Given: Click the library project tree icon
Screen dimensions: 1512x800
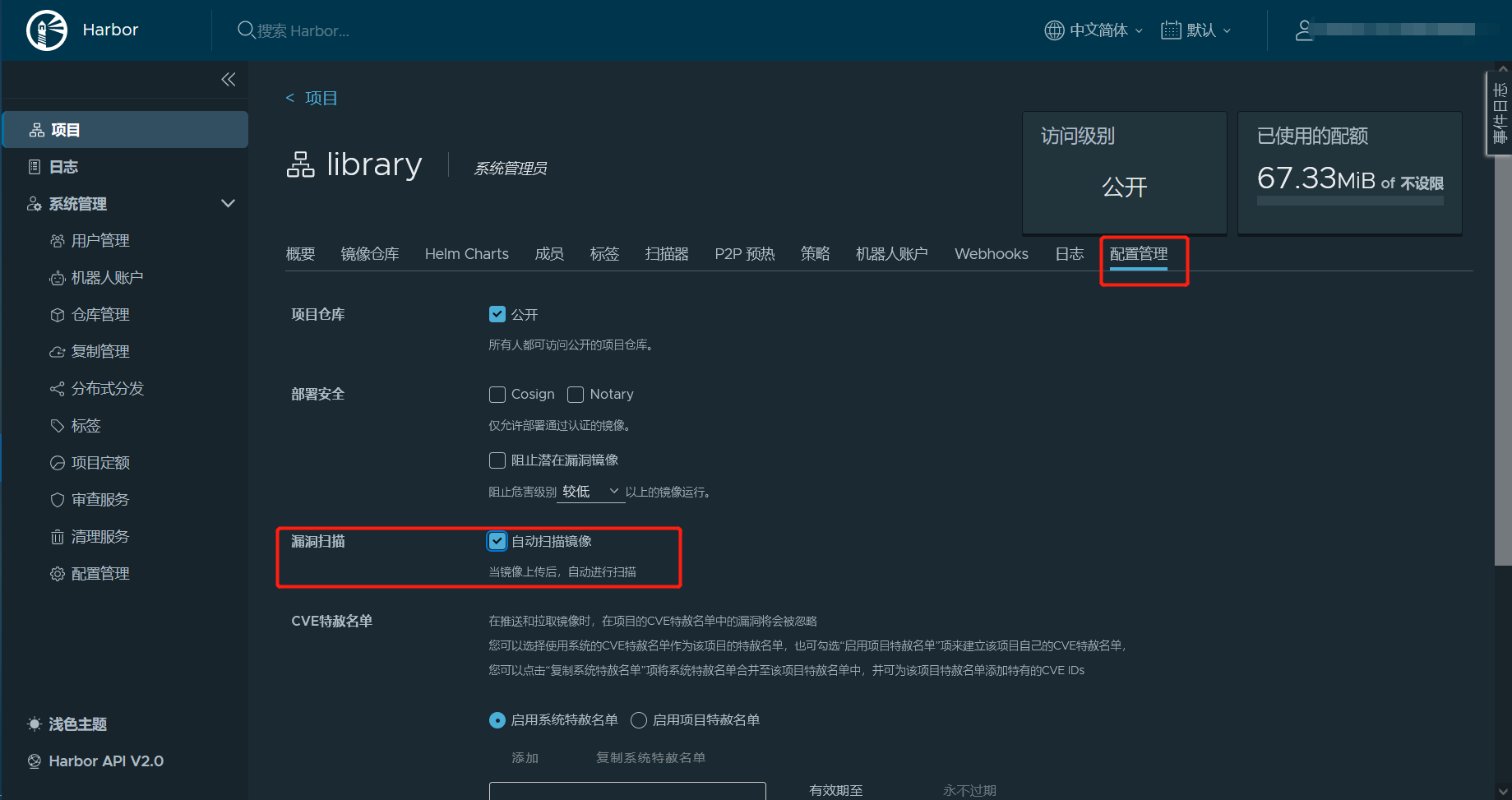Looking at the screenshot, I should (301, 164).
